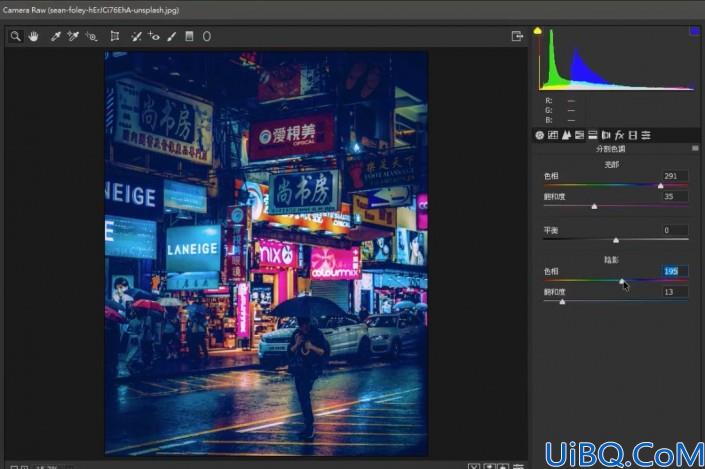Select the Hand tool
The width and height of the screenshot is (705, 469).
coord(33,36)
